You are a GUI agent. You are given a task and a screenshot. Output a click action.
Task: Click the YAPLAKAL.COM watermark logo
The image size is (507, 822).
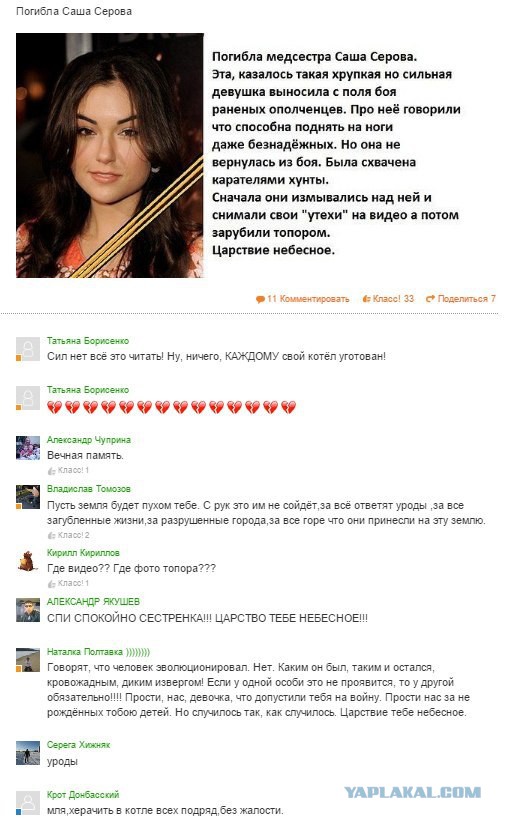pyautogui.click(x=412, y=792)
